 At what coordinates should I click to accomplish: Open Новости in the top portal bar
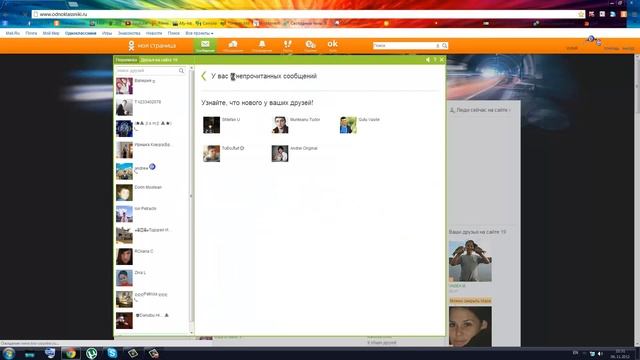point(154,33)
